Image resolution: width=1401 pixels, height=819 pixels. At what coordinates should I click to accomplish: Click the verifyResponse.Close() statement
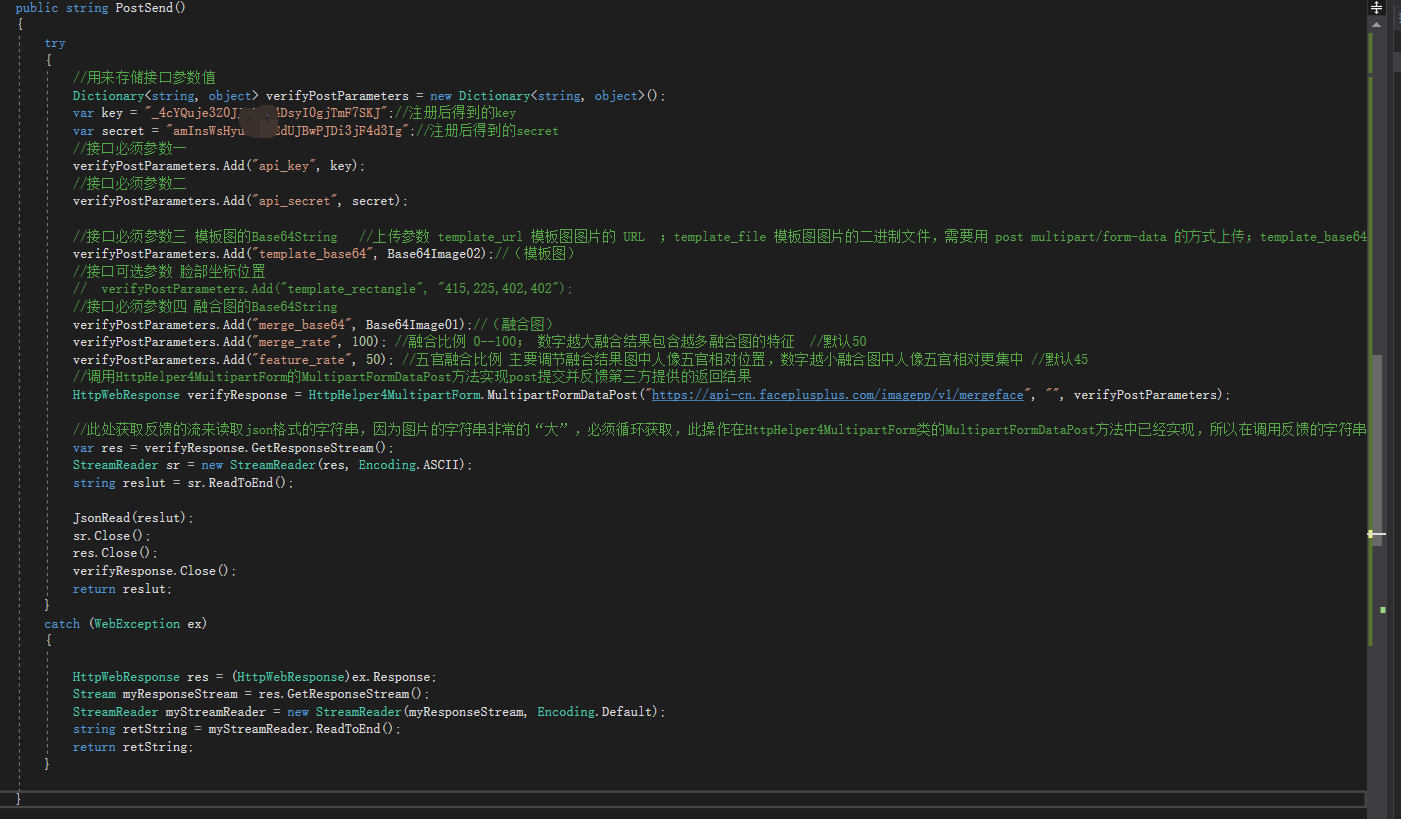coord(155,571)
